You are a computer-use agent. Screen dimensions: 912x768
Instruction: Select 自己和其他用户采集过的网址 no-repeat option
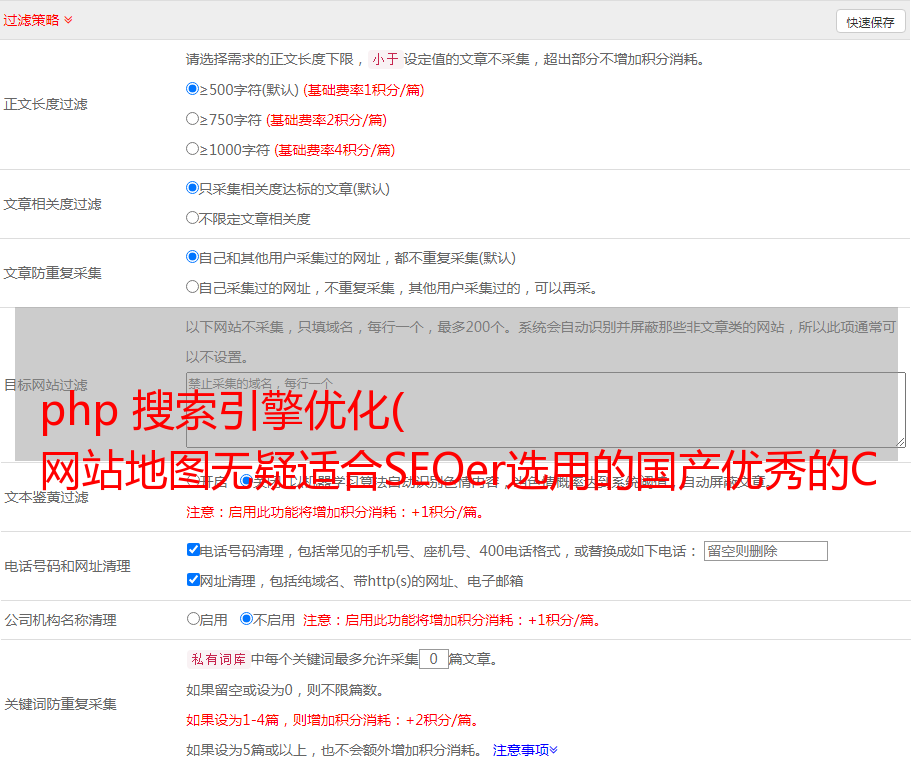click(x=193, y=257)
